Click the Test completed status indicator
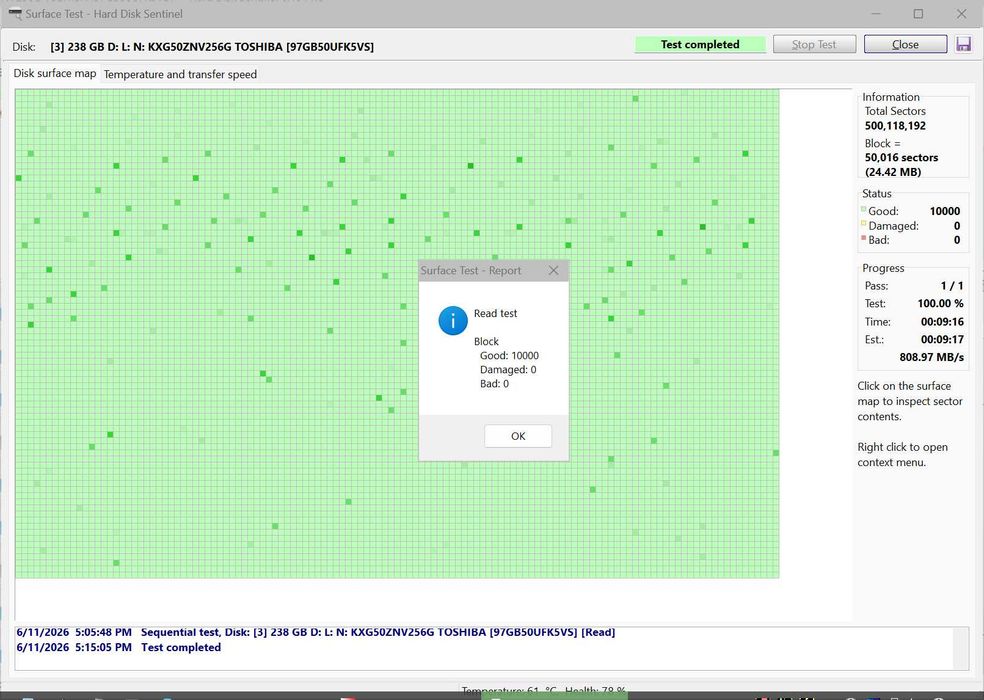Viewport: 984px width, 700px height. pos(700,44)
